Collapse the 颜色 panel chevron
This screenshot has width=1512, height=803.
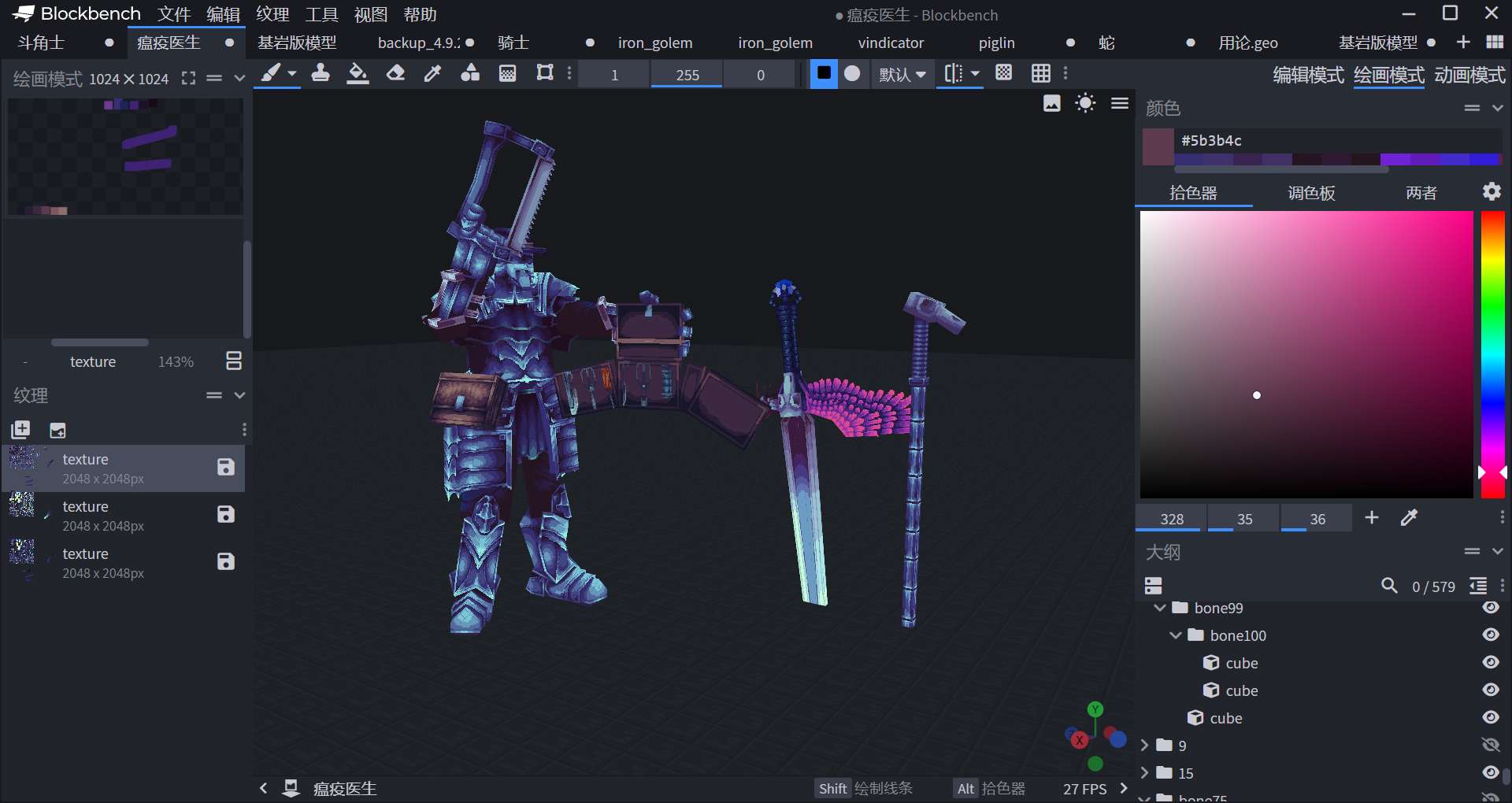coord(1498,108)
